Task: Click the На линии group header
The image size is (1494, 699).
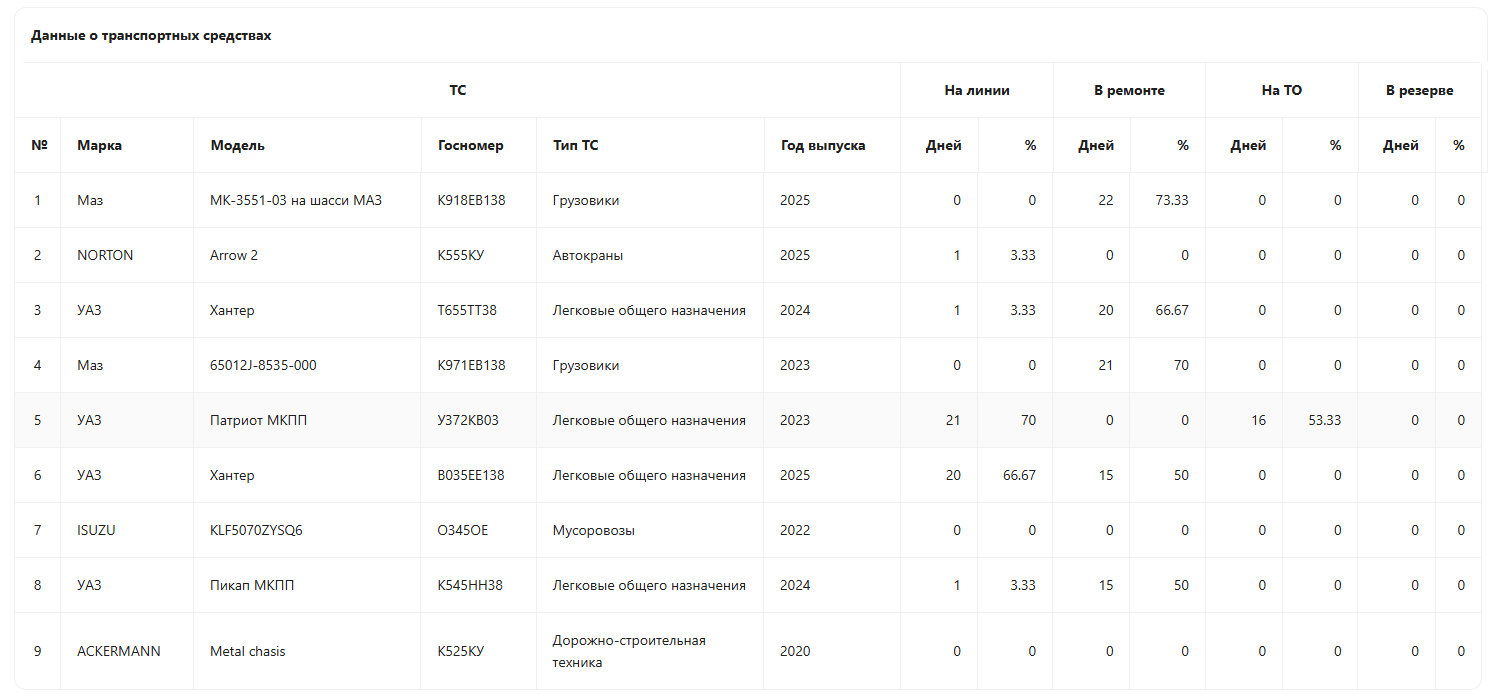Action: [x=976, y=90]
